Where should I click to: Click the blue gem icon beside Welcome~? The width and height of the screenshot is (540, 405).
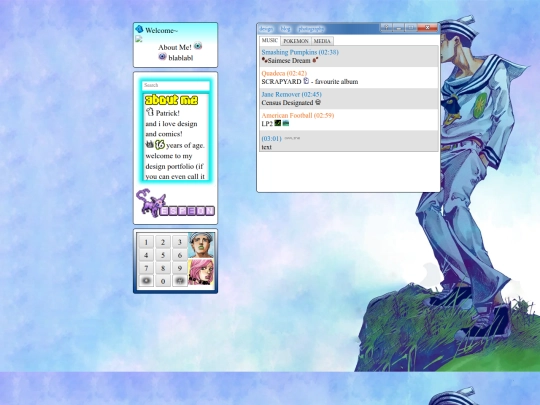coord(139,29)
